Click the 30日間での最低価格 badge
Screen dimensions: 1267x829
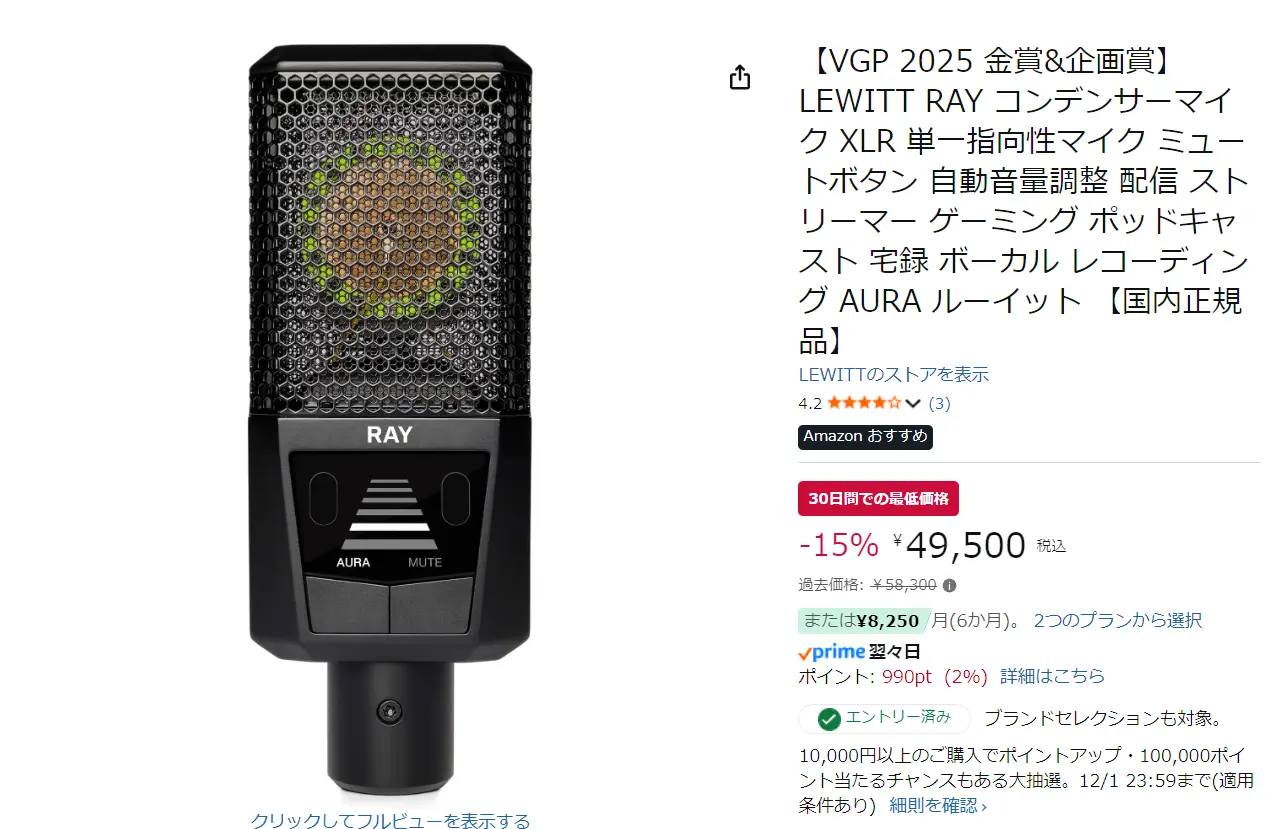(x=878, y=498)
